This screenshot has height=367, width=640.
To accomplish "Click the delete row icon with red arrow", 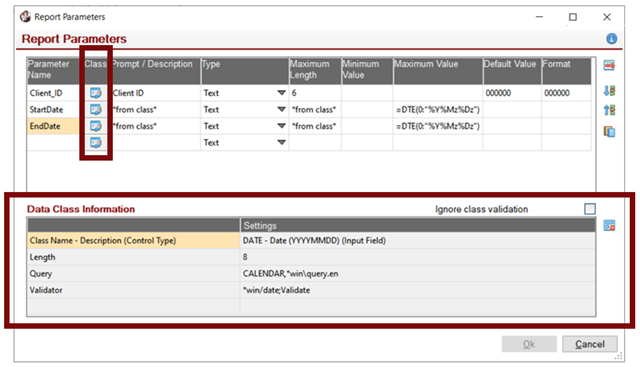I will tap(609, 65).
